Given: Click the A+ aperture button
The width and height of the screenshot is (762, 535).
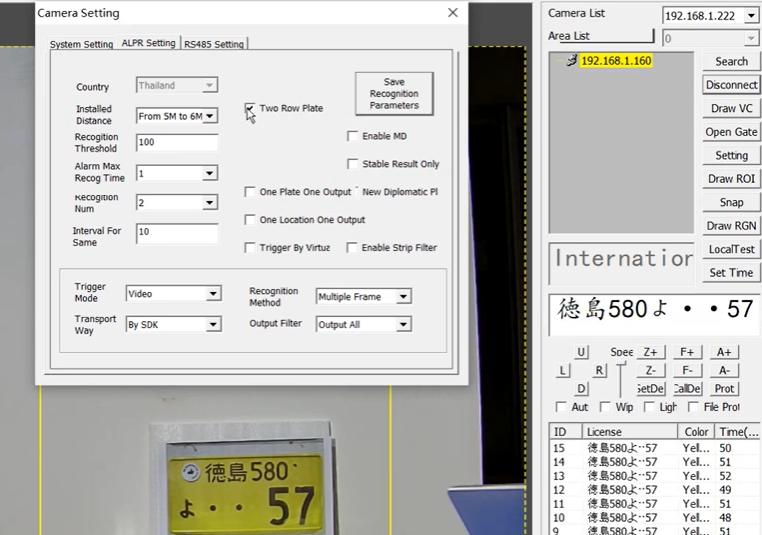Looking at the screenshot, I should click(724, 352).
